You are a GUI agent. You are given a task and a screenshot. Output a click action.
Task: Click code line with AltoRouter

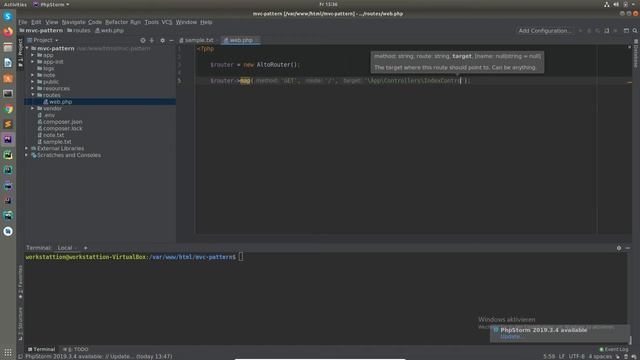click(255, 64)
